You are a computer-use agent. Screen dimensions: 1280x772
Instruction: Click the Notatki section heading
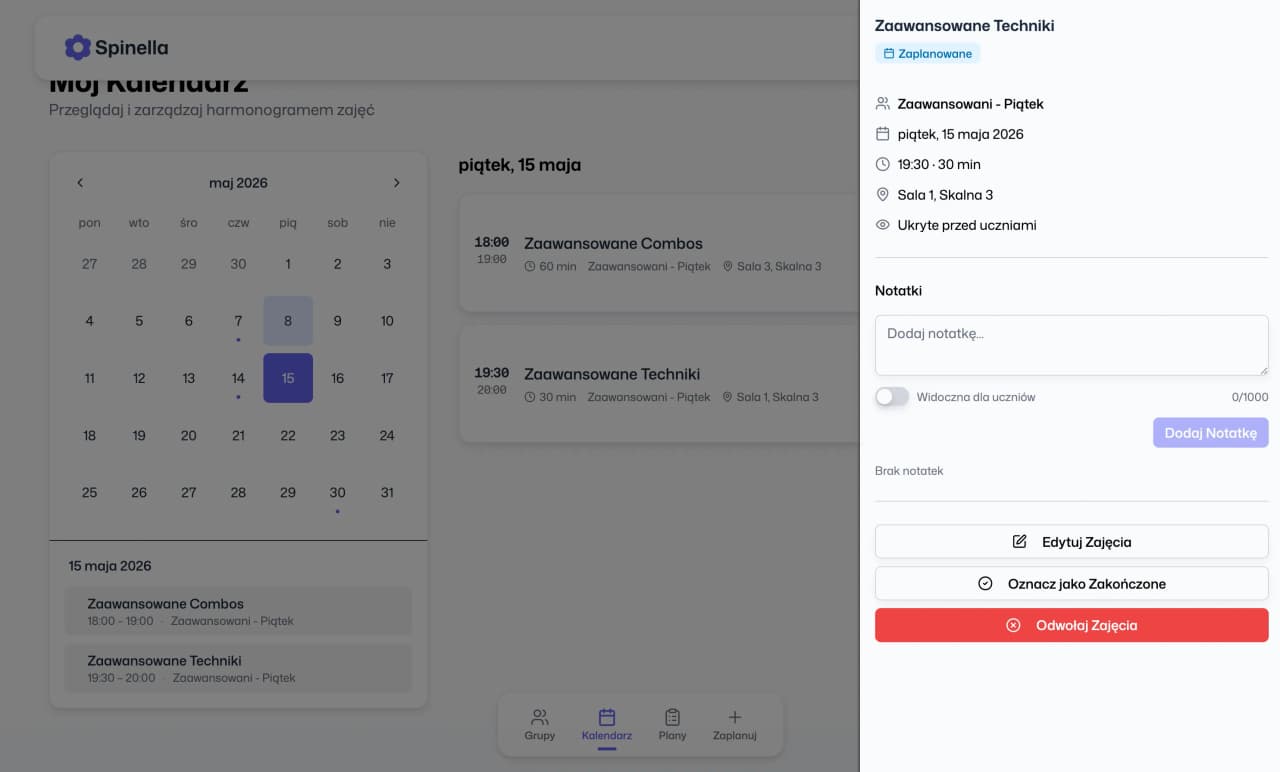898,291
